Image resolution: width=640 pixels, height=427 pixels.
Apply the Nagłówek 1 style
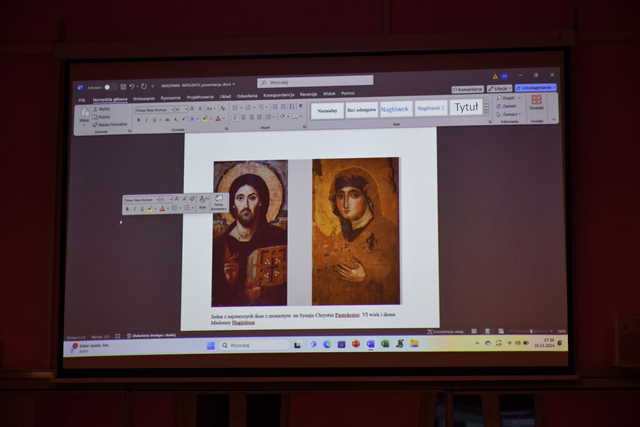point(395,109)
